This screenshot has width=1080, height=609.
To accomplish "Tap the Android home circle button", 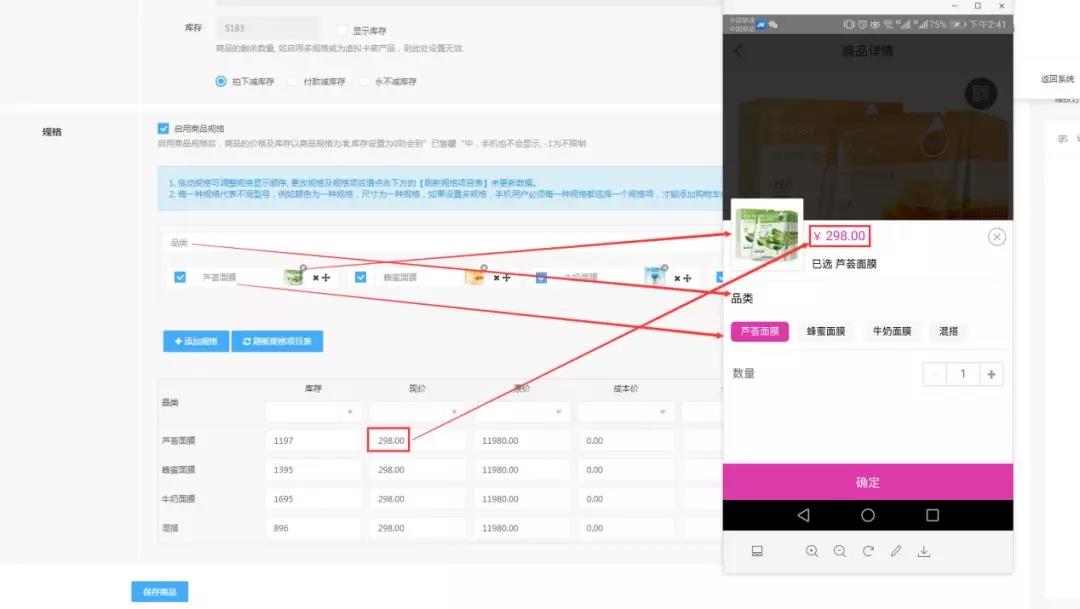I will coord(868,515).
